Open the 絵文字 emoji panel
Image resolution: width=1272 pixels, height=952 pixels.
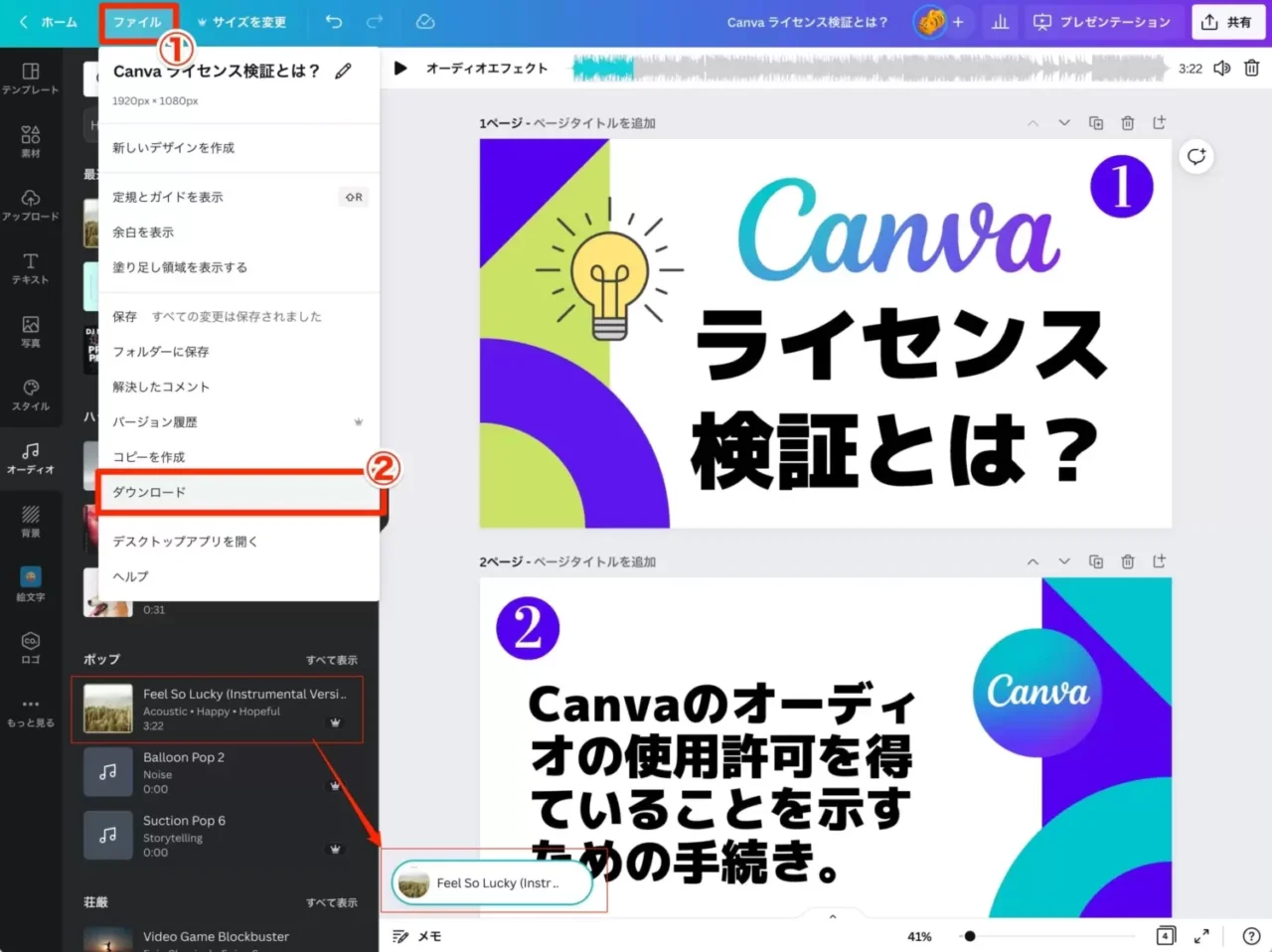(30, 584)
